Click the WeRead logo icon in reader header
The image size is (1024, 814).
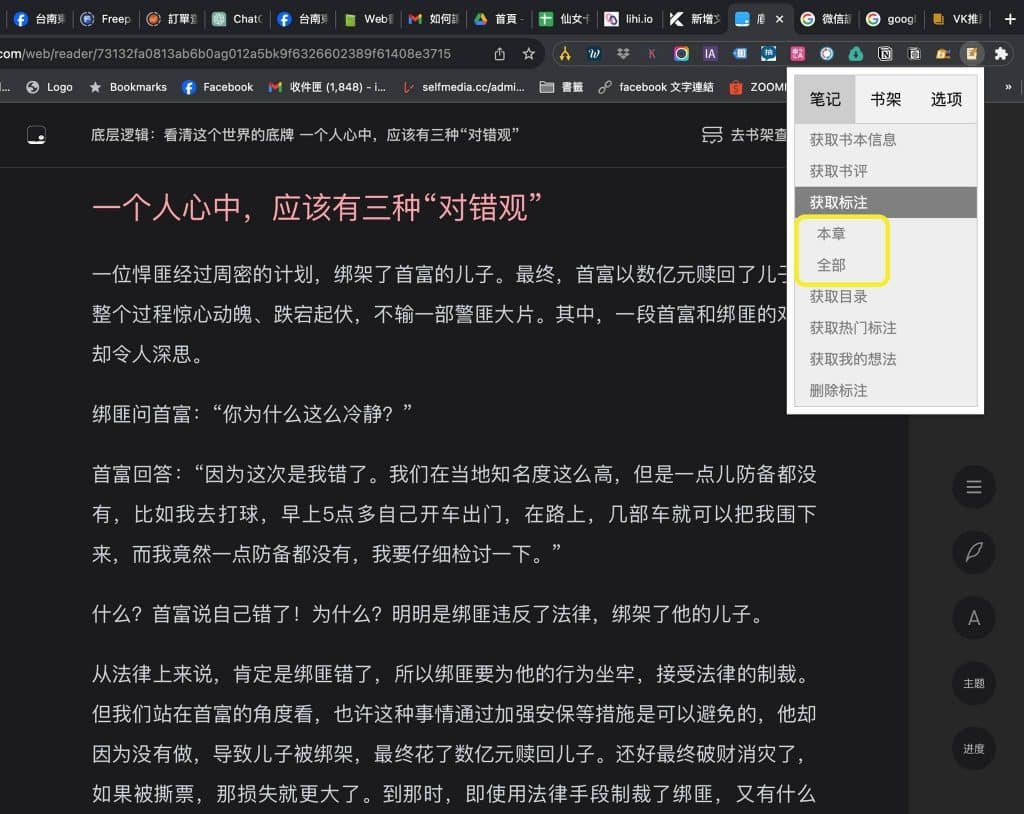pos(36,135)
